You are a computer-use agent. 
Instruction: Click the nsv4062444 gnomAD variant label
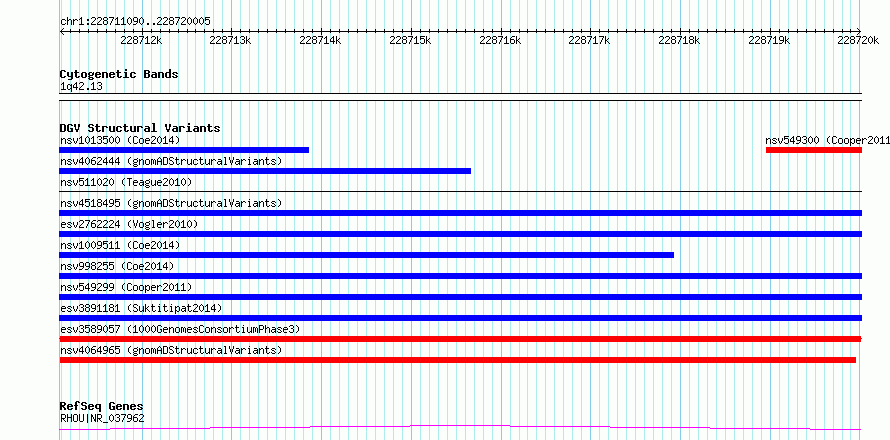[171, 161]
